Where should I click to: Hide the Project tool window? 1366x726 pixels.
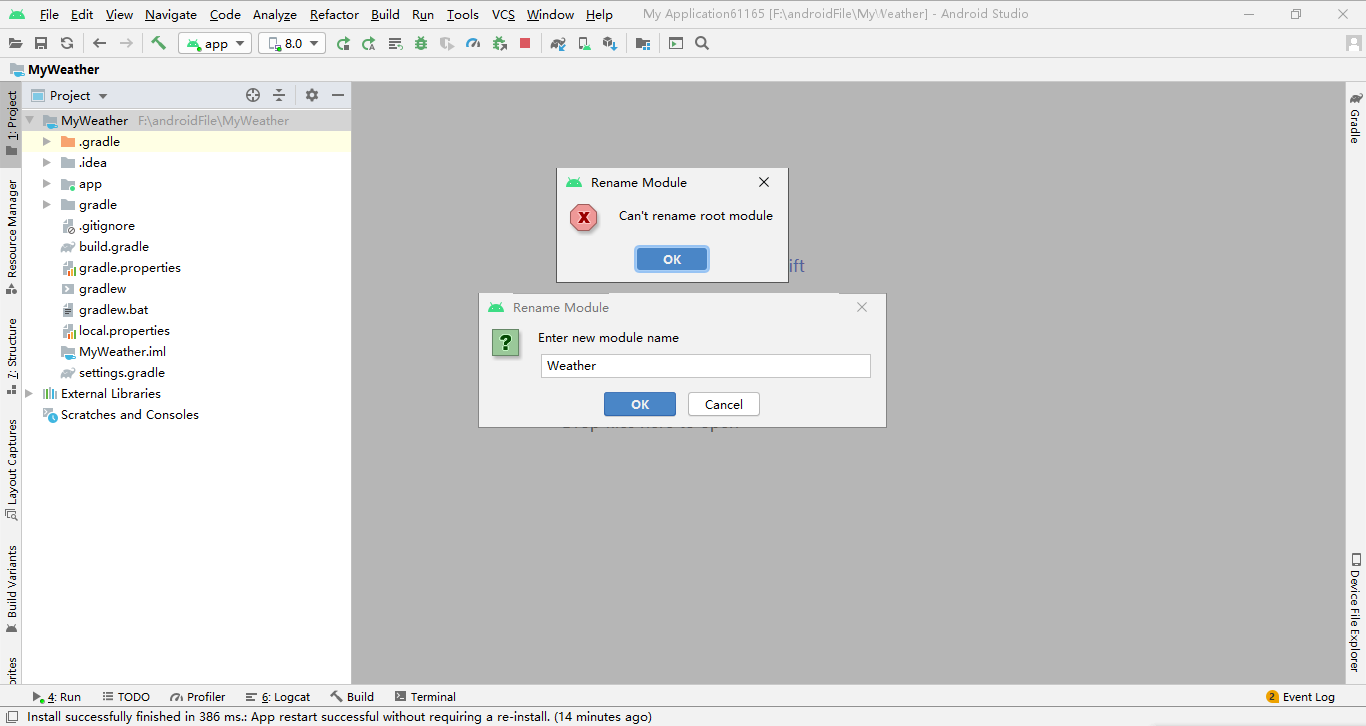pyautogui.click(x=338, y=95)
